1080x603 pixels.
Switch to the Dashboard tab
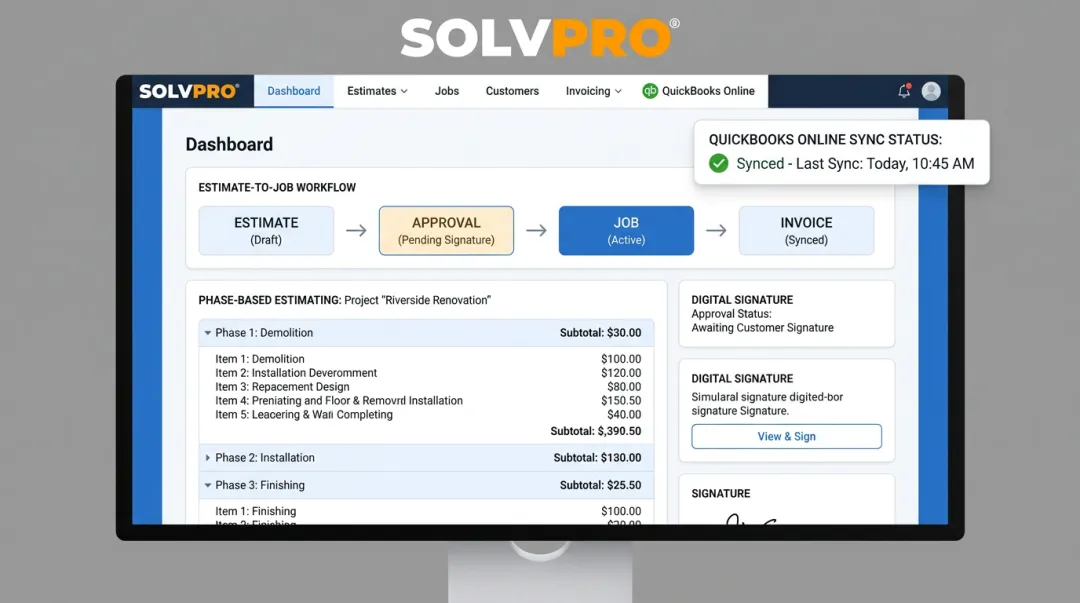coord(293,91)
